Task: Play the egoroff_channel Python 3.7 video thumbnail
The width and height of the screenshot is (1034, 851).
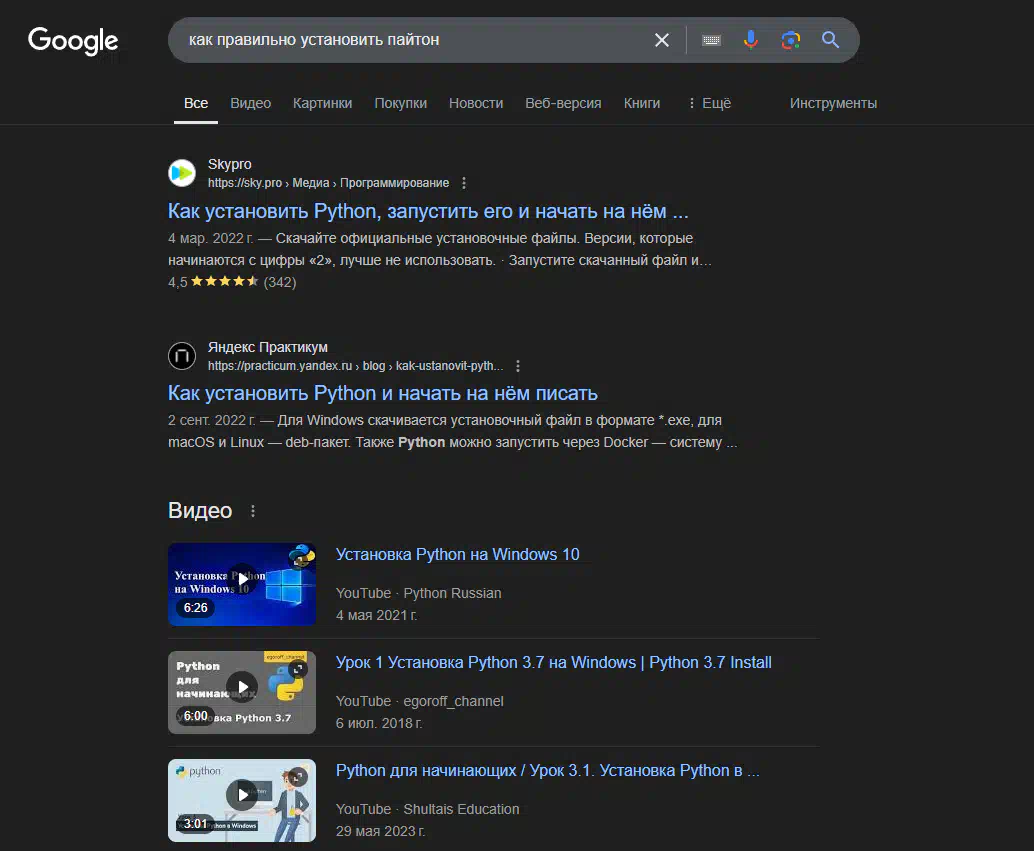Action: point(242,692)
